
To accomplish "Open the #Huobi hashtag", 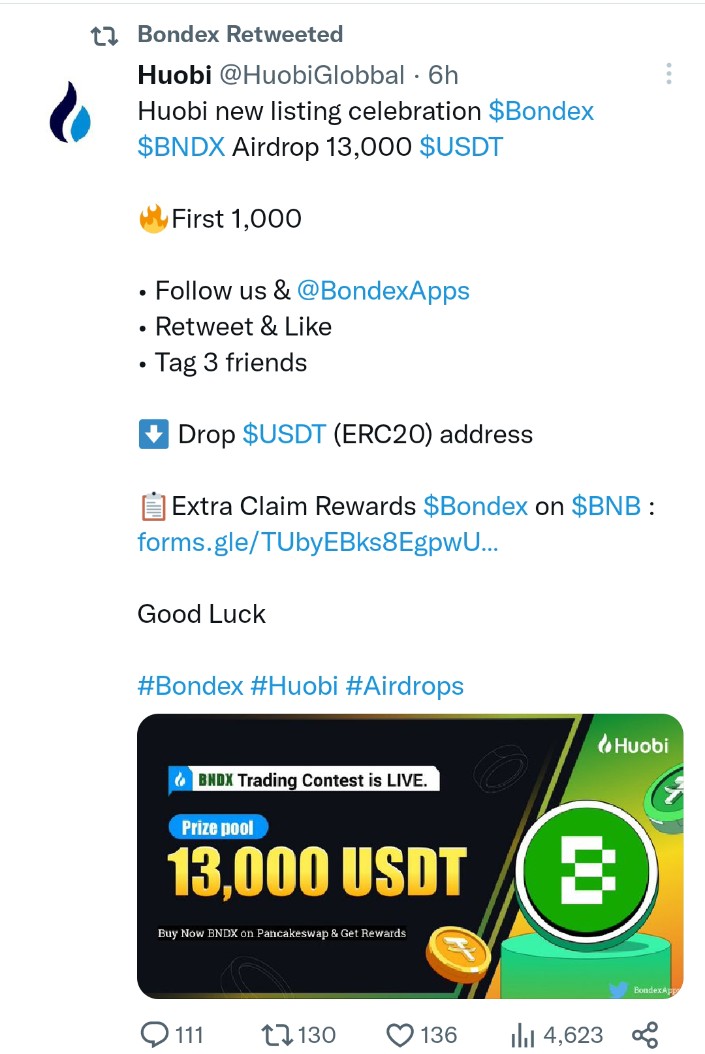I will pos(294,686).
